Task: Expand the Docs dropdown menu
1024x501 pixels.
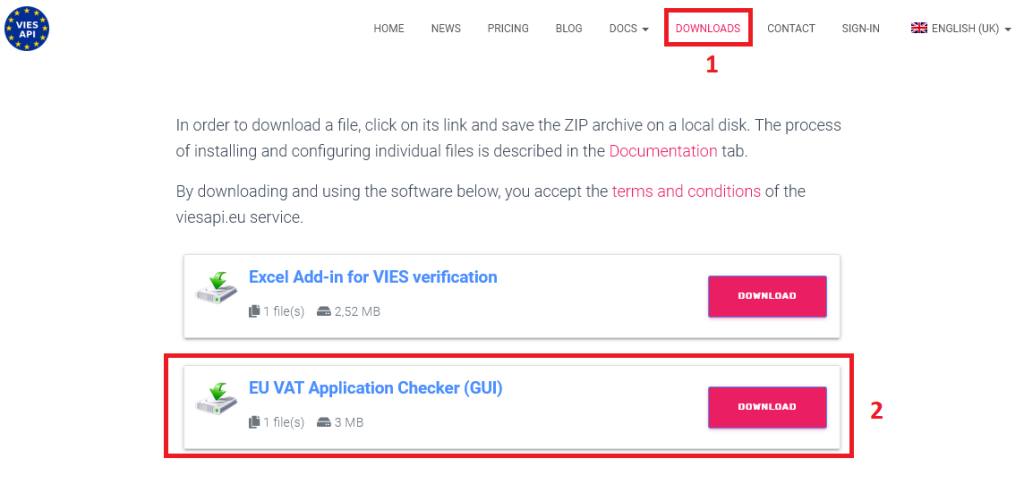Action: 628,29
